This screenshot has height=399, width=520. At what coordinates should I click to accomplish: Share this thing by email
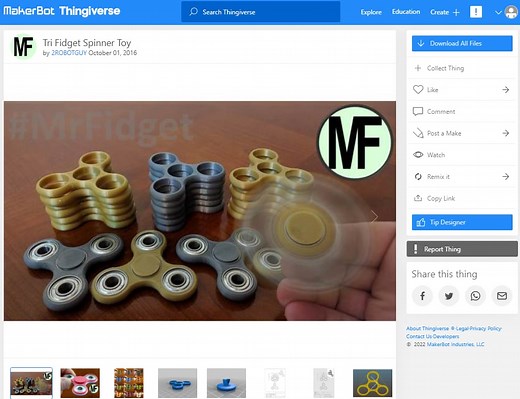(x=502, y=296)
